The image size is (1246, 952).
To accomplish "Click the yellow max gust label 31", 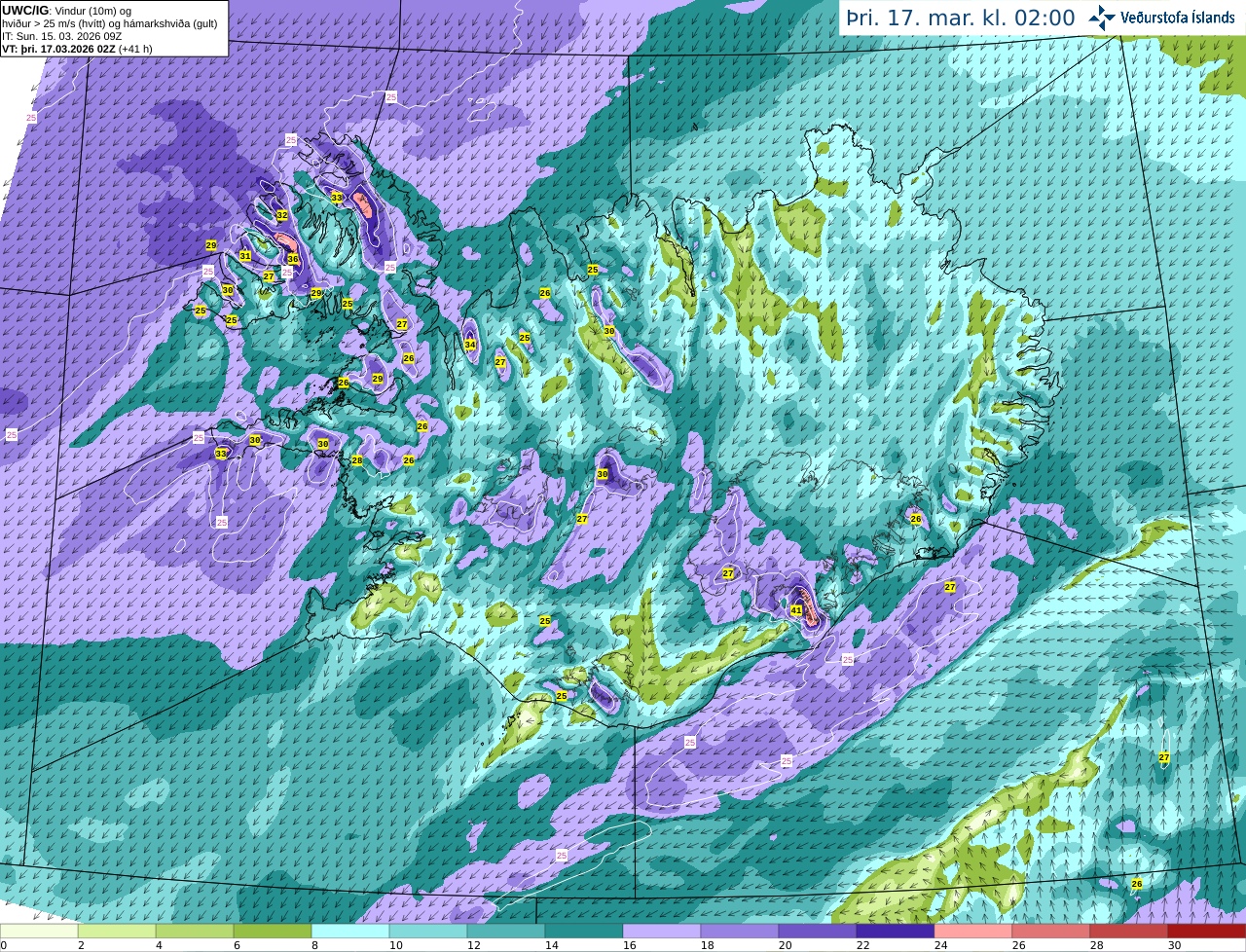I will coord(245,256).
